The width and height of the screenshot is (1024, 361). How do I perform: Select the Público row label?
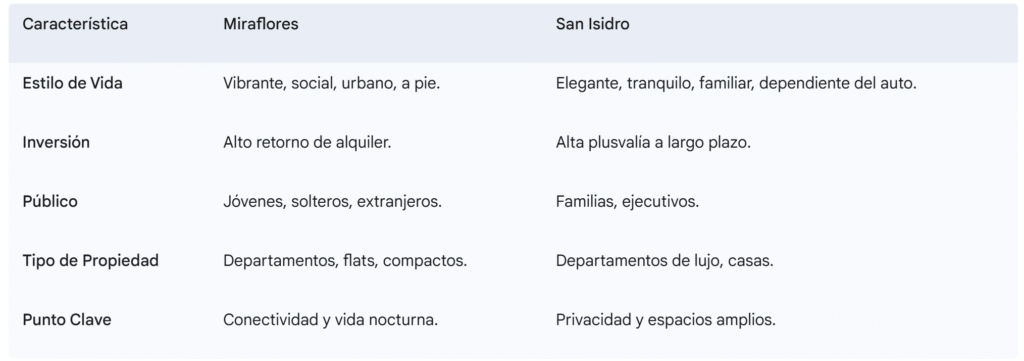(x=50, y=202)
